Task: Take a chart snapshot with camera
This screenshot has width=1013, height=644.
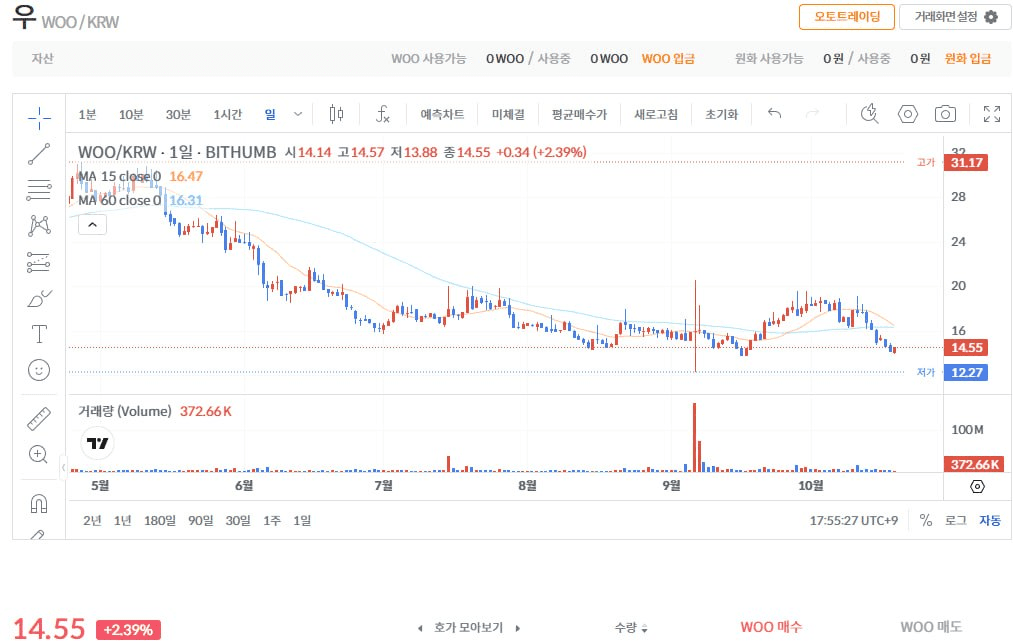Action: [945, 114]
